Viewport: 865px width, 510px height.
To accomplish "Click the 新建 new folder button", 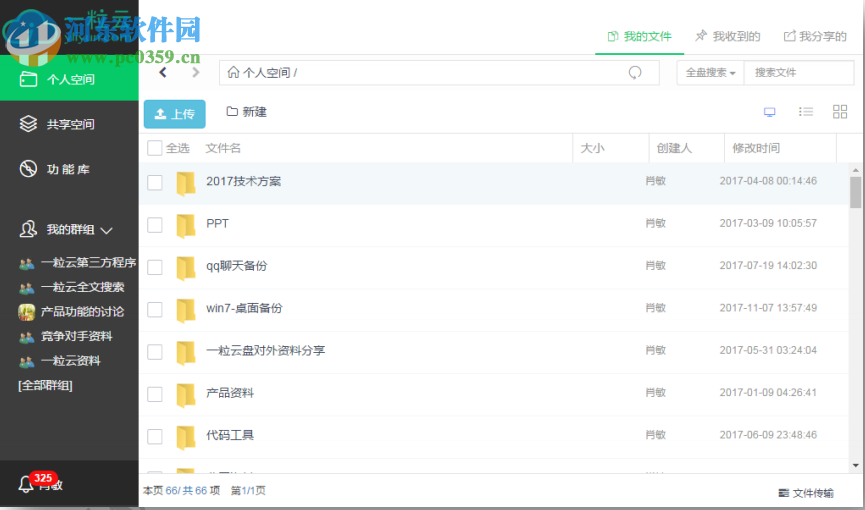I will 247,112.
